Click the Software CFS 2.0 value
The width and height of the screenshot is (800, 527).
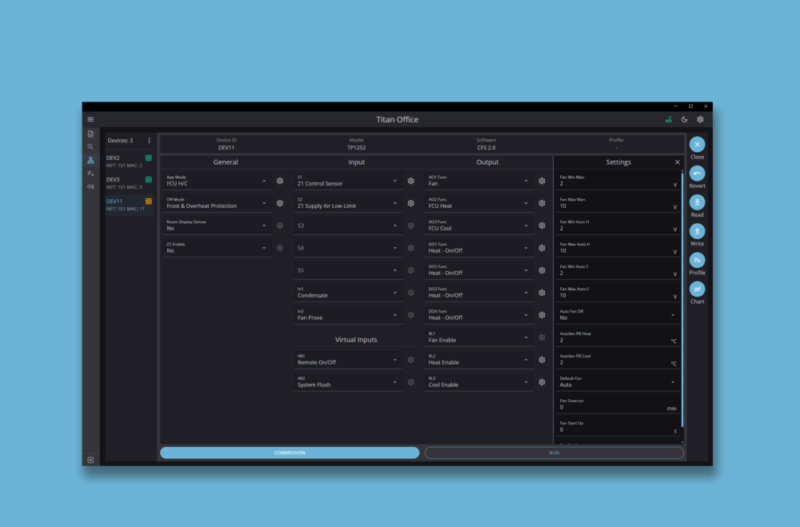[486, 147]
